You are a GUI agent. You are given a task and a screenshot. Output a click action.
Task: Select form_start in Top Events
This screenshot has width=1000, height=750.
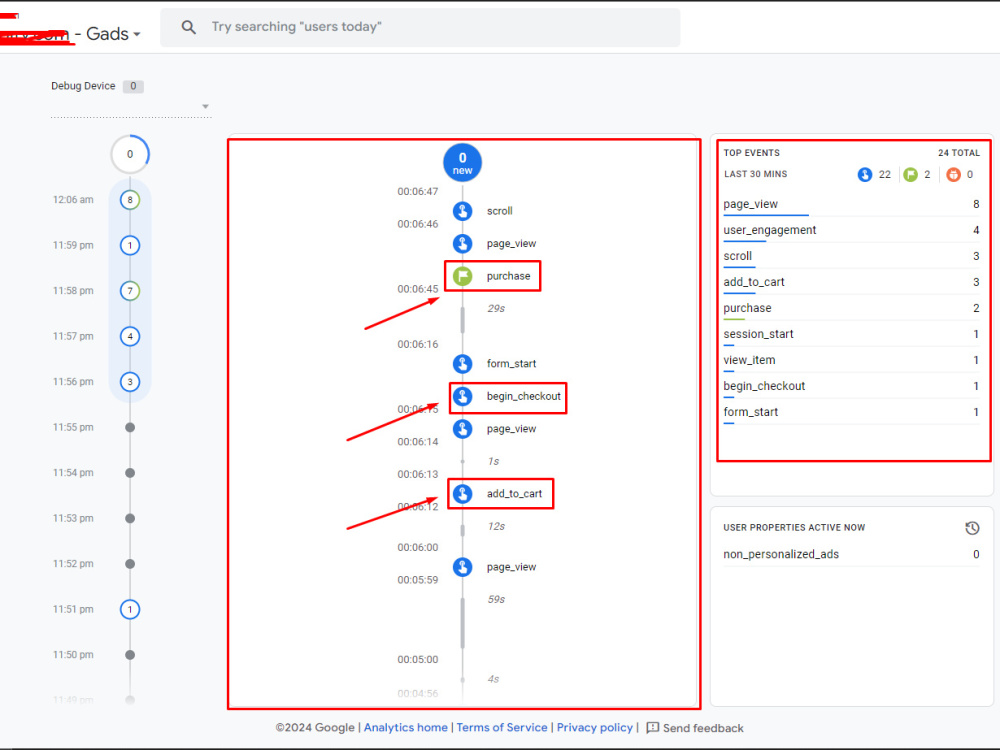851,412
